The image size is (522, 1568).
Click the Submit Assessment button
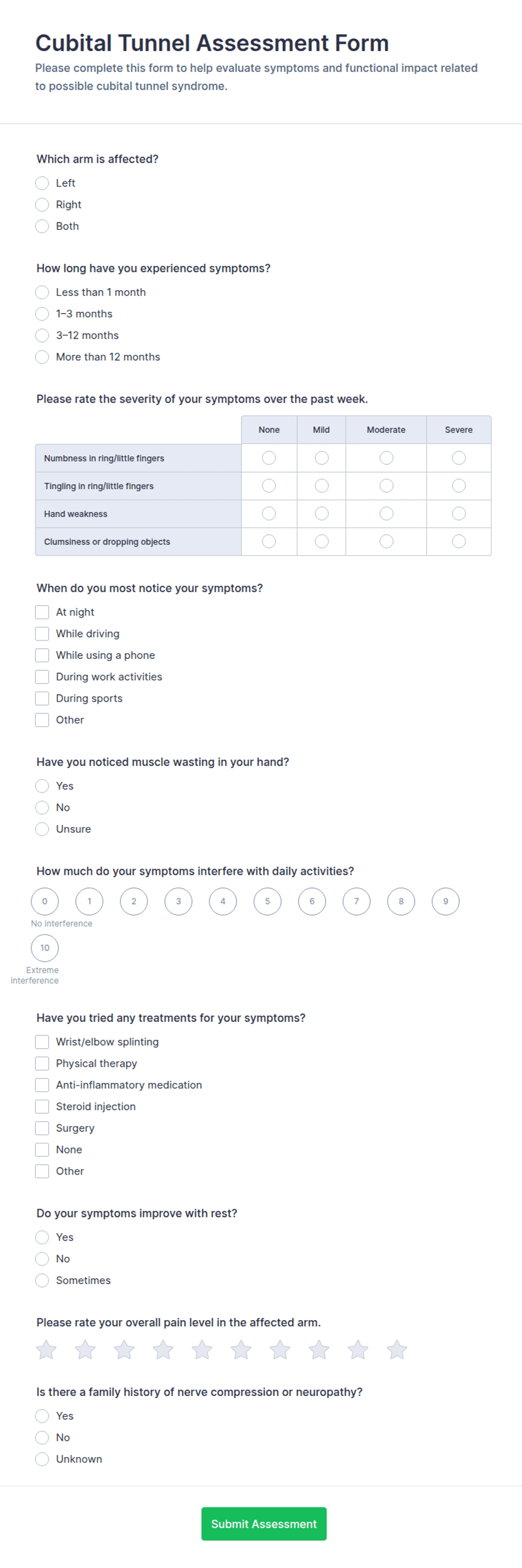pos(264,1524)
